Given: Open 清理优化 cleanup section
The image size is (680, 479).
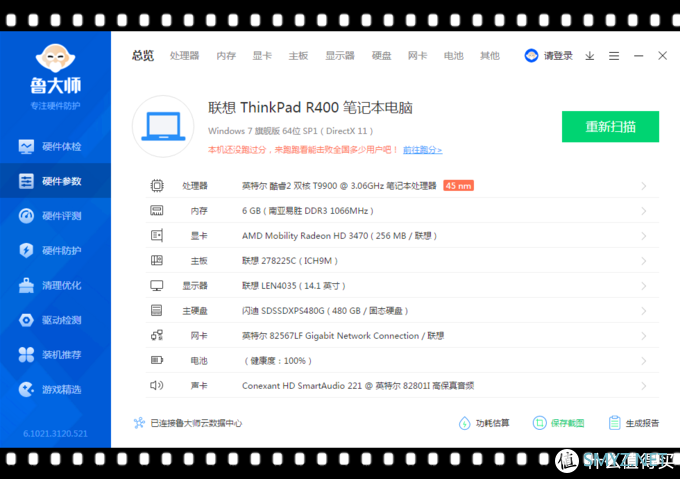Looking at the screenshot, I should point(55,285).
